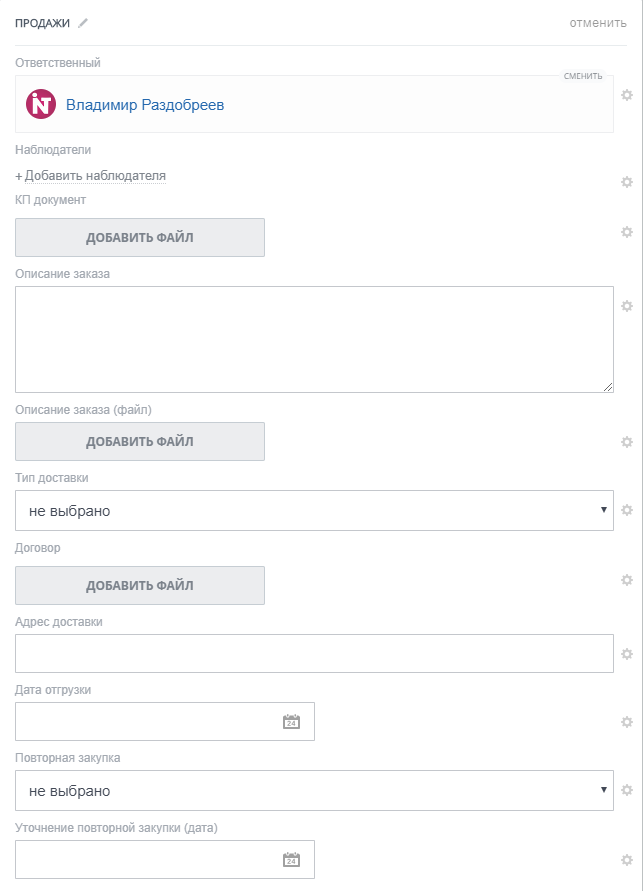Expand the Тип доставки dropdown
Image resolution: width=643 pixels, height=891 pixels.
click(x=314, y=511)
